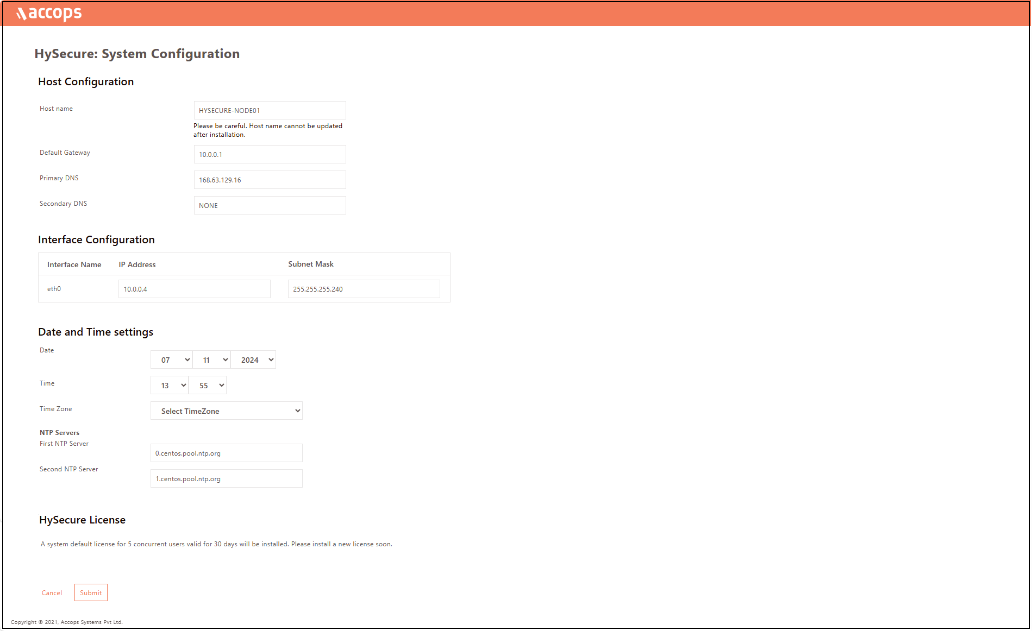The width and height of the screenshot is (1032, 631).
Task: Focus the Primary DNS input box
Action: pos(269,180)
